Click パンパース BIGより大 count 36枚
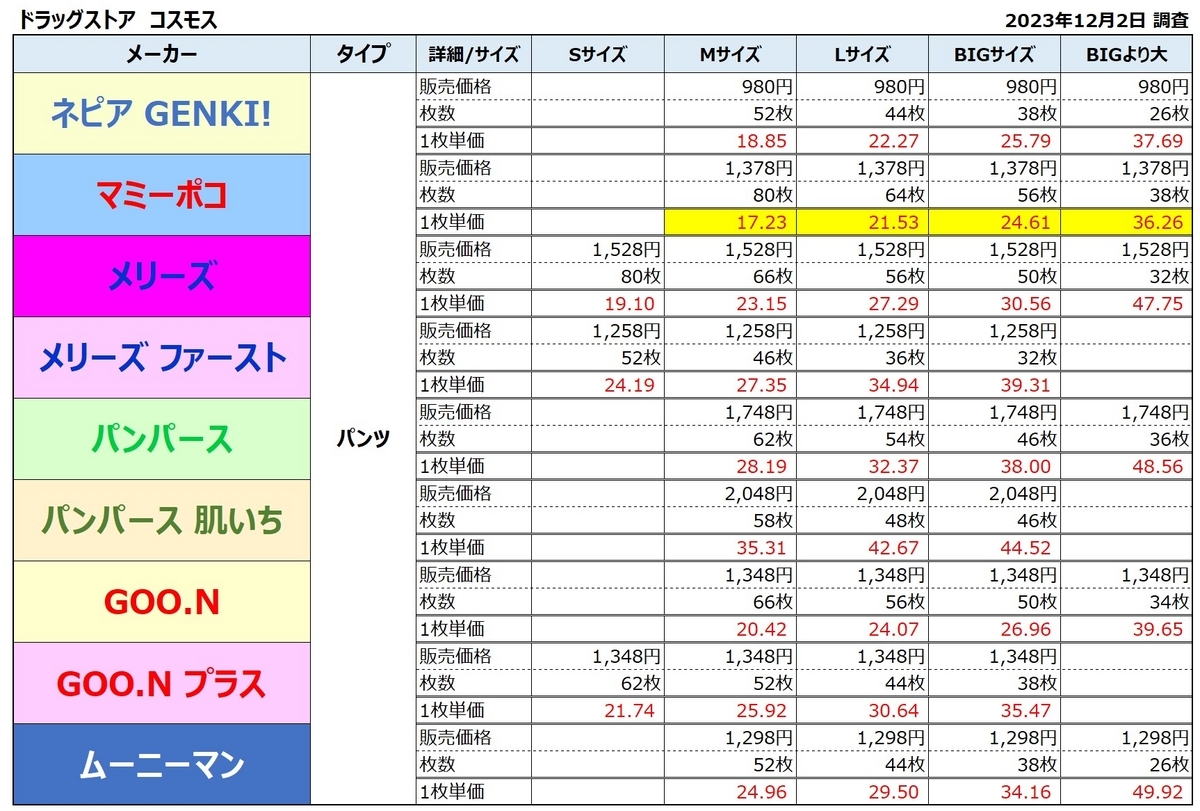Image resolution: width=1200 pixels, height=811 pixels. (x=1170, y=439)
